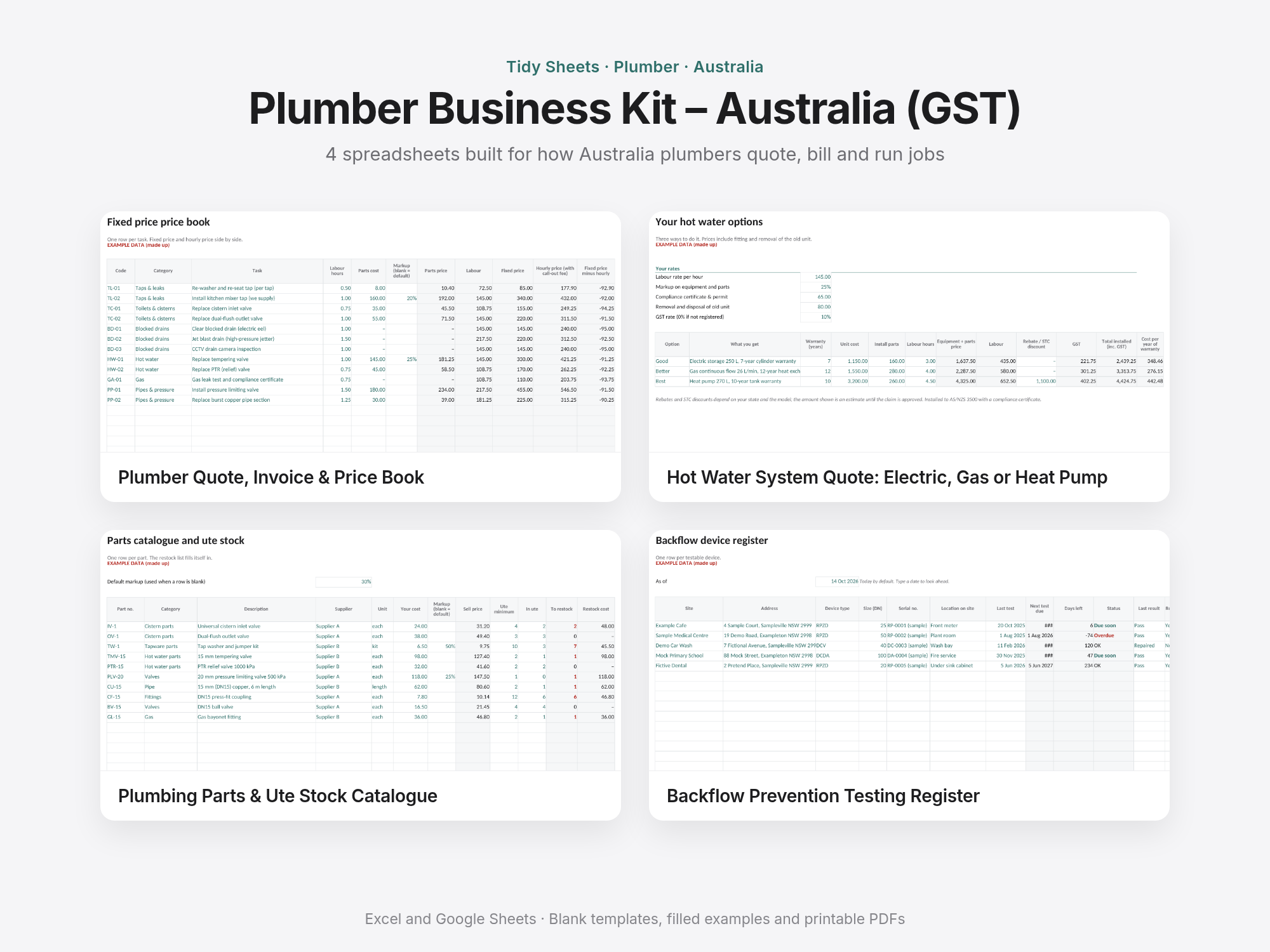
Task: Click 'Plumber Quote, Invoice & Price Book' title
Action: tap(271, 477)
